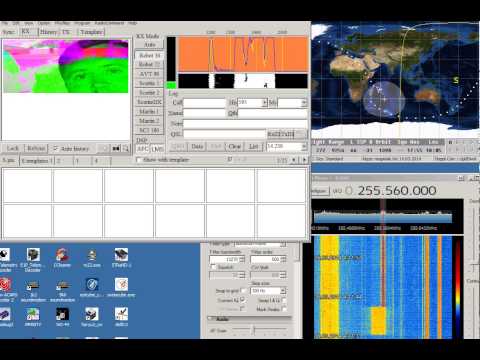Select the Martin 1 mode
Image resolution: width=480 pixels, height=360 pixels.
pos(149,111)
